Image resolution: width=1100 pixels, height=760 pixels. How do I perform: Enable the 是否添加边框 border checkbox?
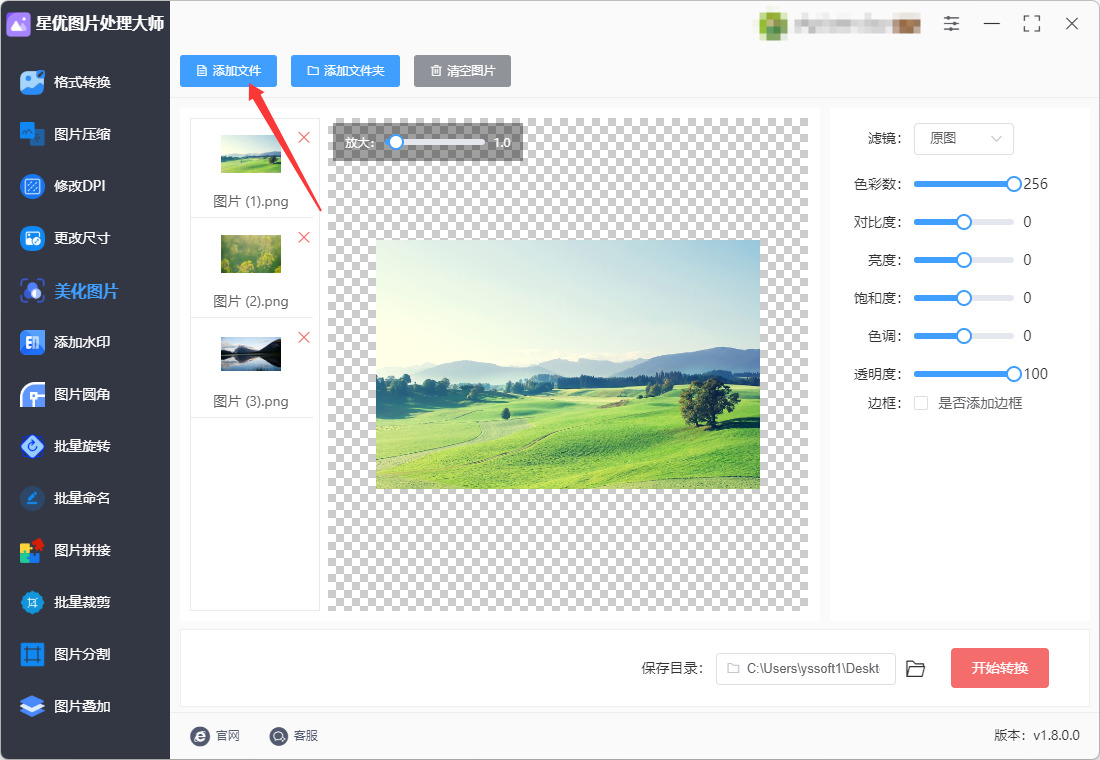pos(921,403)
